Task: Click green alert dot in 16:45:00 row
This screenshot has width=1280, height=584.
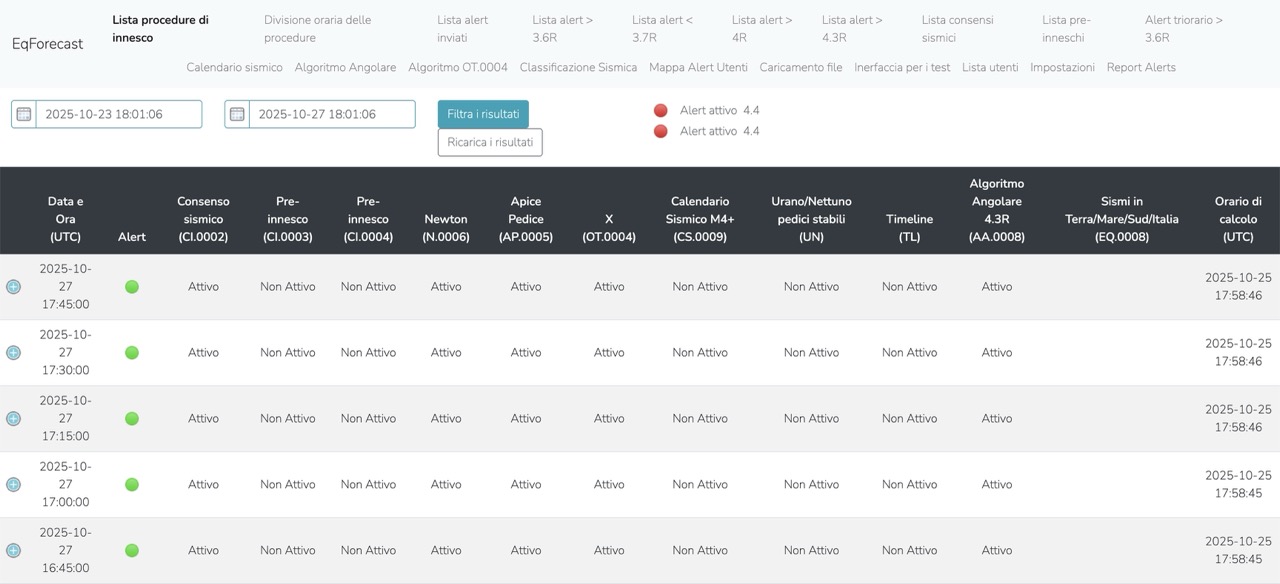Action: pyautogui.click(x=132, y=551)
